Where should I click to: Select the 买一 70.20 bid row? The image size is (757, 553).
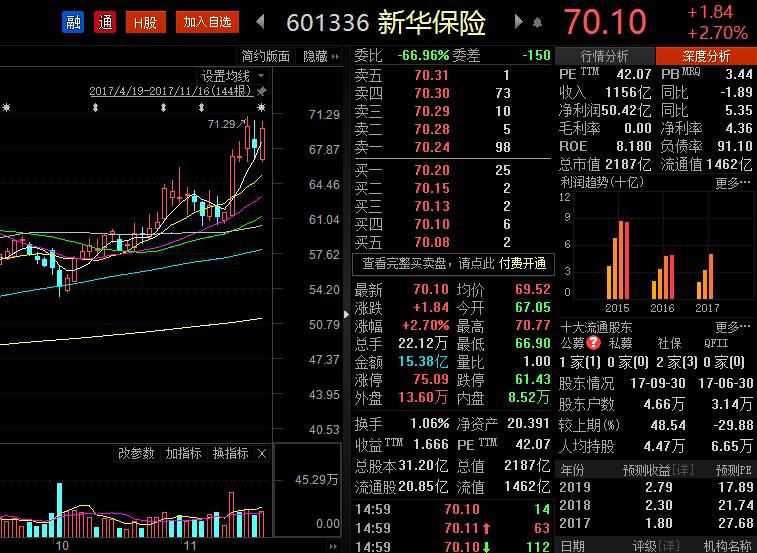(453, 170)
